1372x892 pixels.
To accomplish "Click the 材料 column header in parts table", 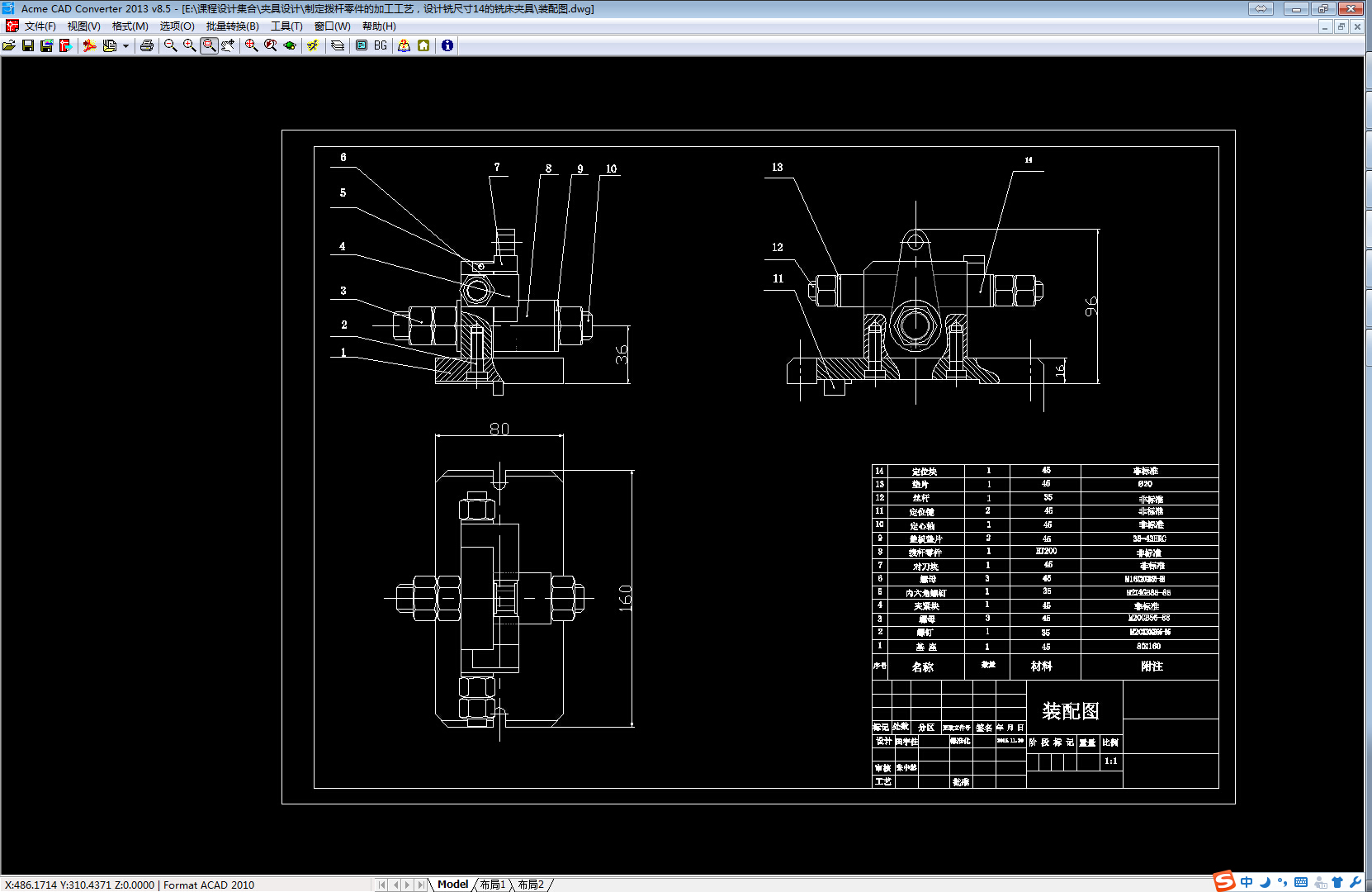I will 1042,666.
